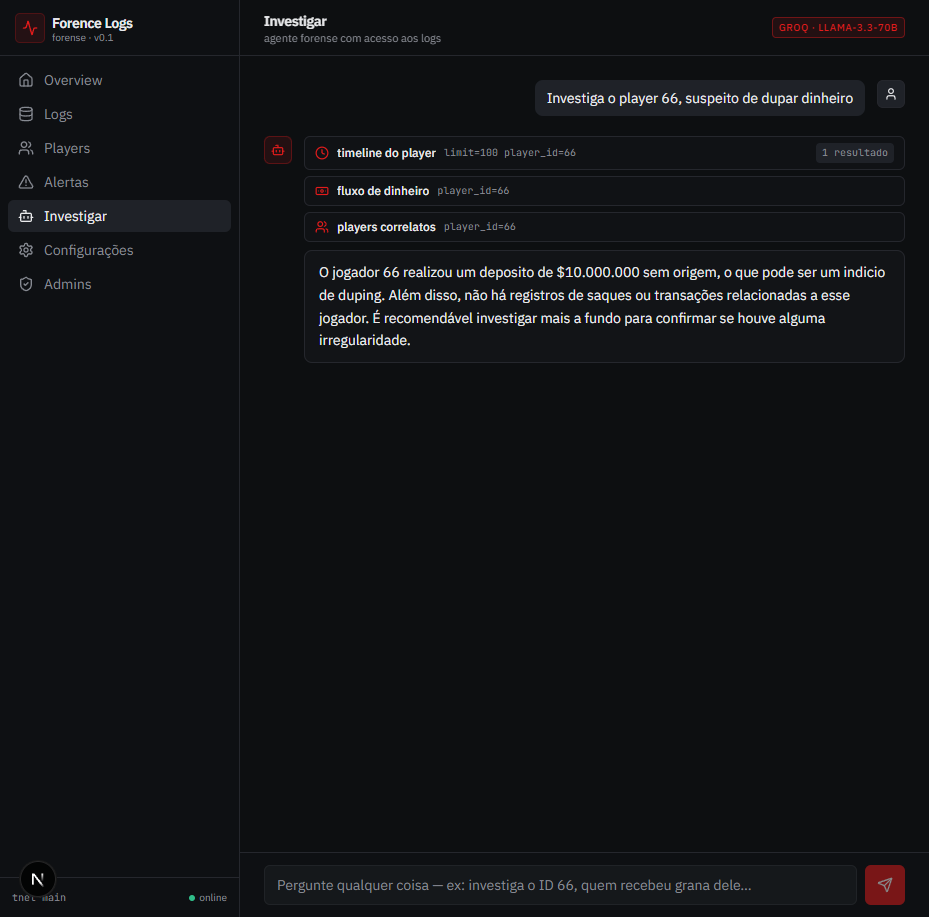Screen dimensions: 929x917
Task: Click the money icon on fluxo de dinheiro
Action: pos(322,191)
